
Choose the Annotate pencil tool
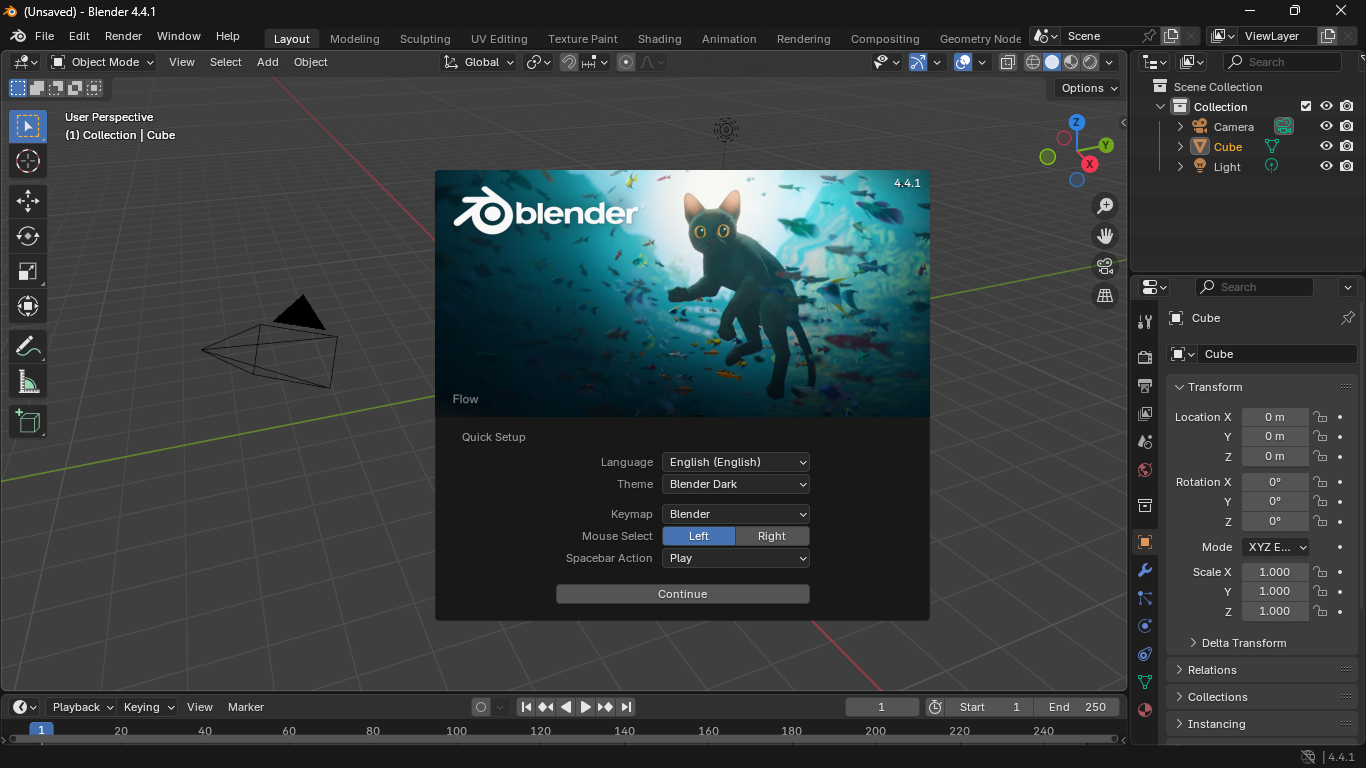coord(28,347)
